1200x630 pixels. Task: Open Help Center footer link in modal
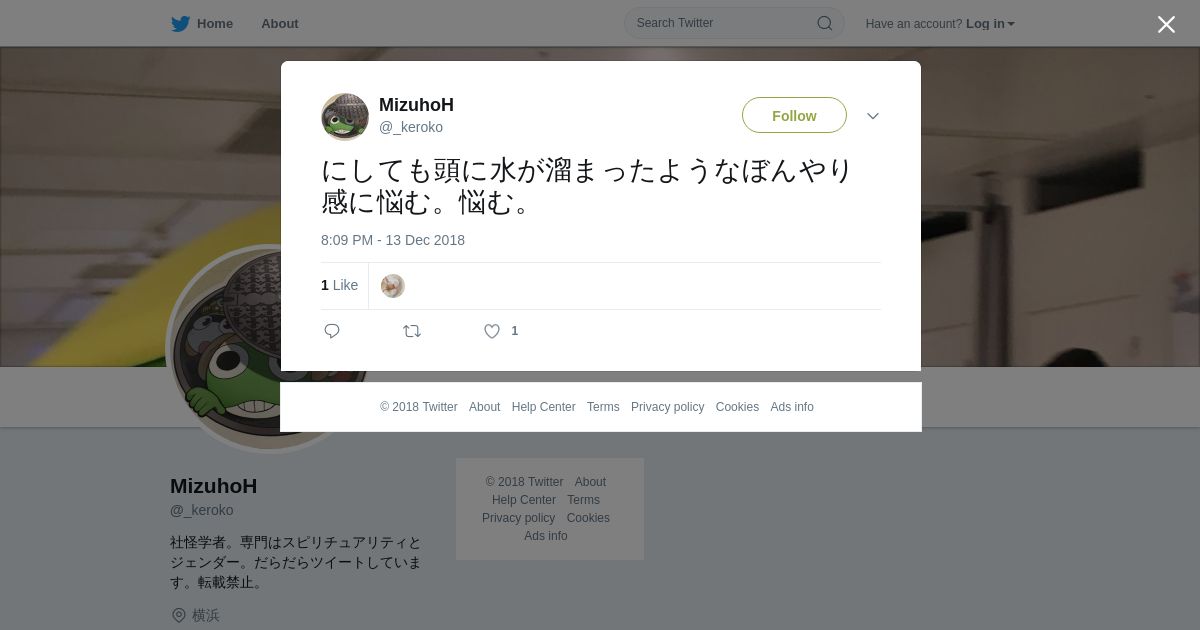(543, 407)
